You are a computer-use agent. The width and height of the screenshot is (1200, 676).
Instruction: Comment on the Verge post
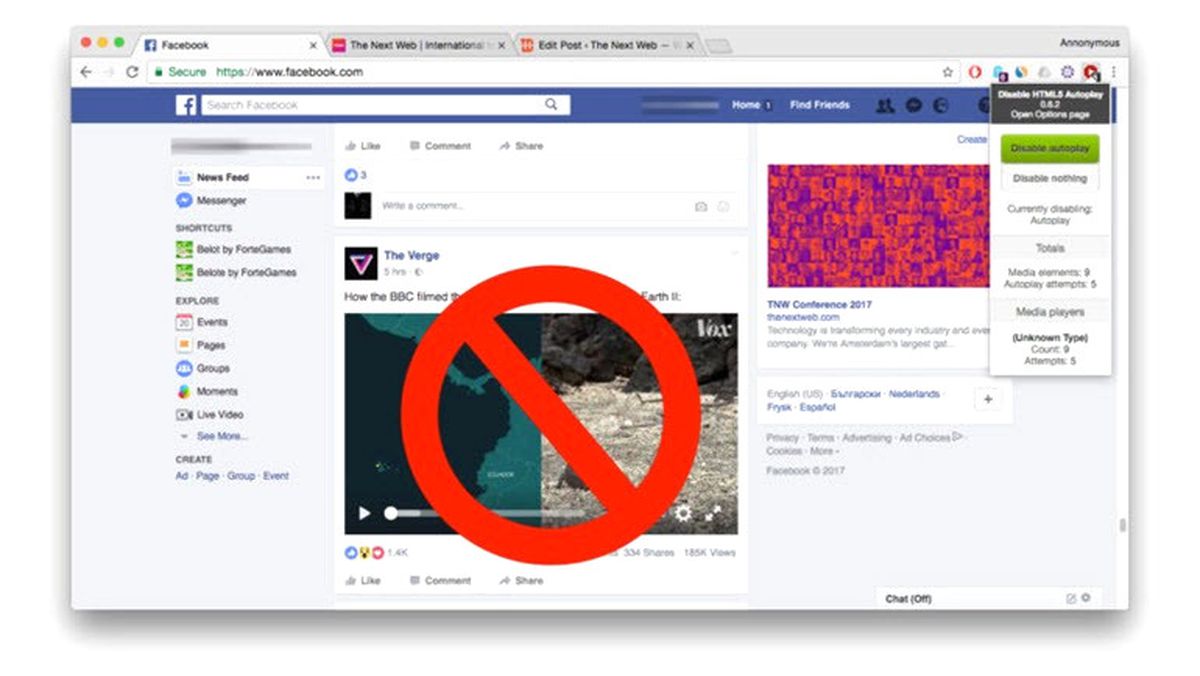click(x=440, y=580)
